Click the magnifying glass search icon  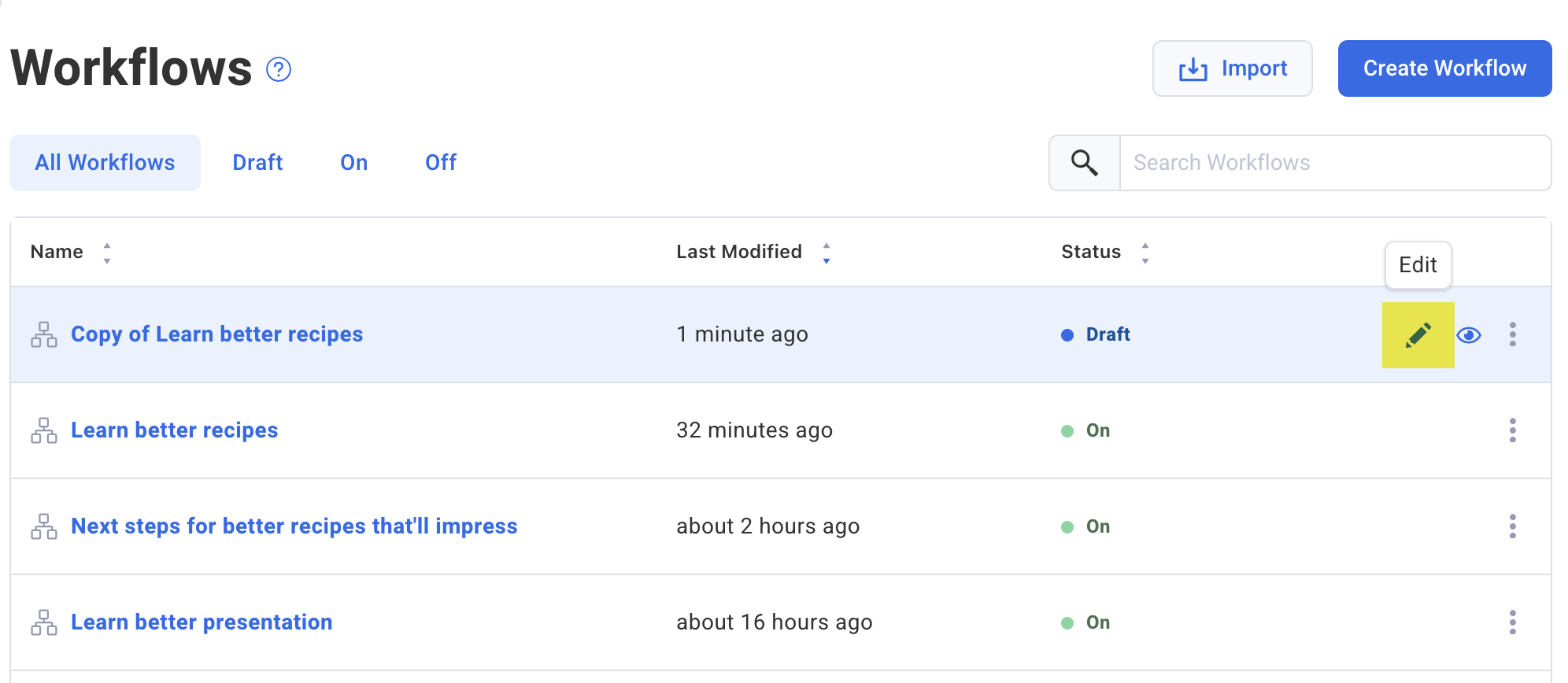(x=1084, y=163)
